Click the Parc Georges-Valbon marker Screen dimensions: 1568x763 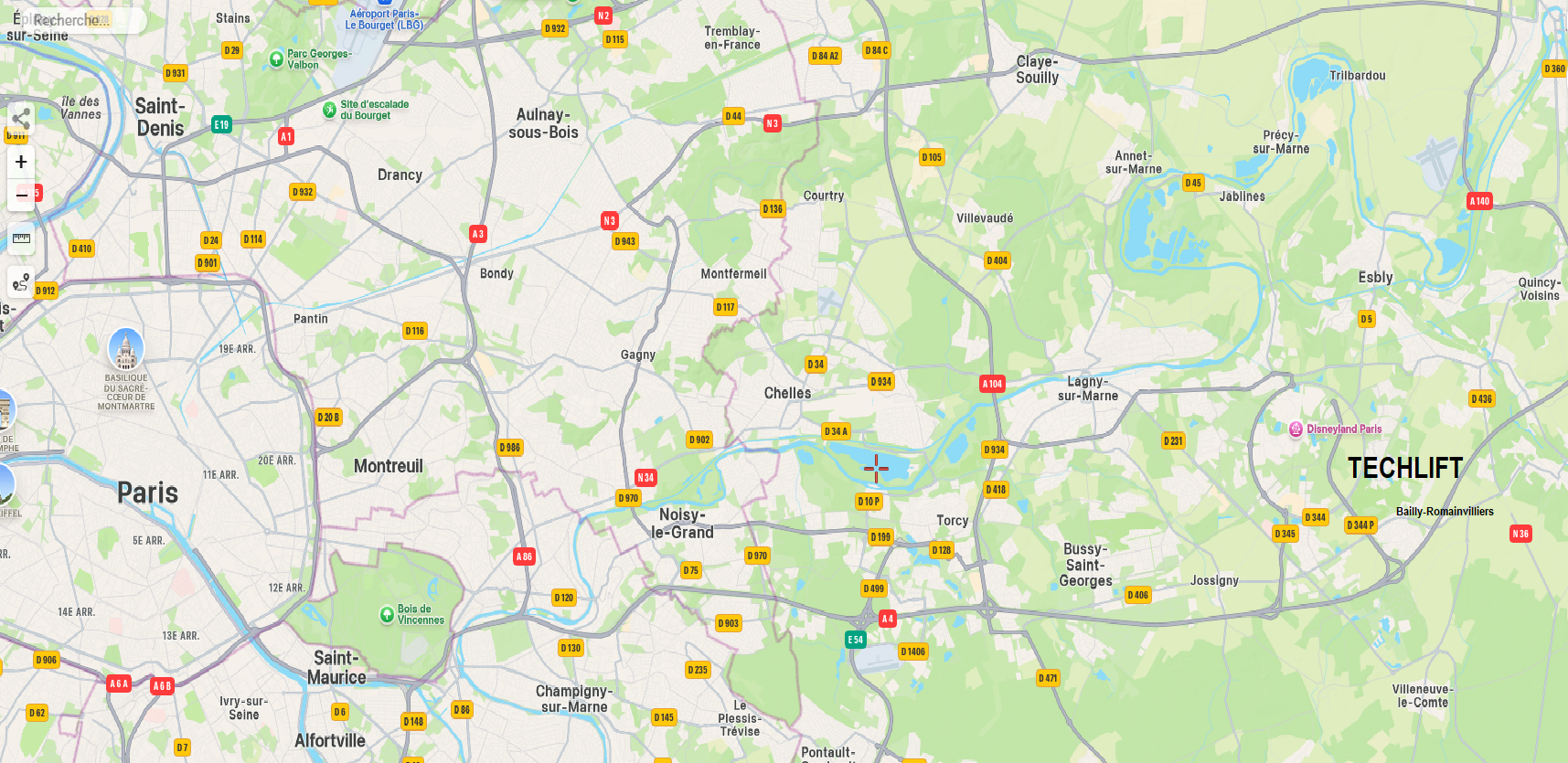point(276,59)
